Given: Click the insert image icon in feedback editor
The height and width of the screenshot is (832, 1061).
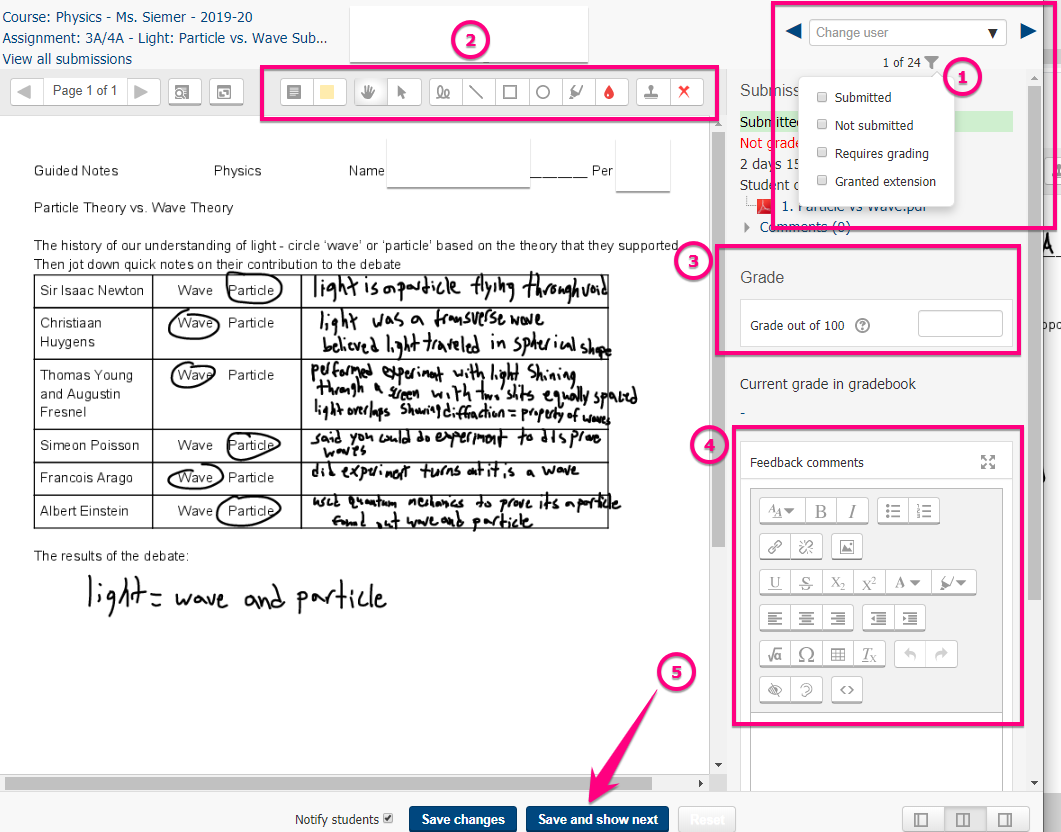Looking at the screenshot, I should click(x=846, y=547).
